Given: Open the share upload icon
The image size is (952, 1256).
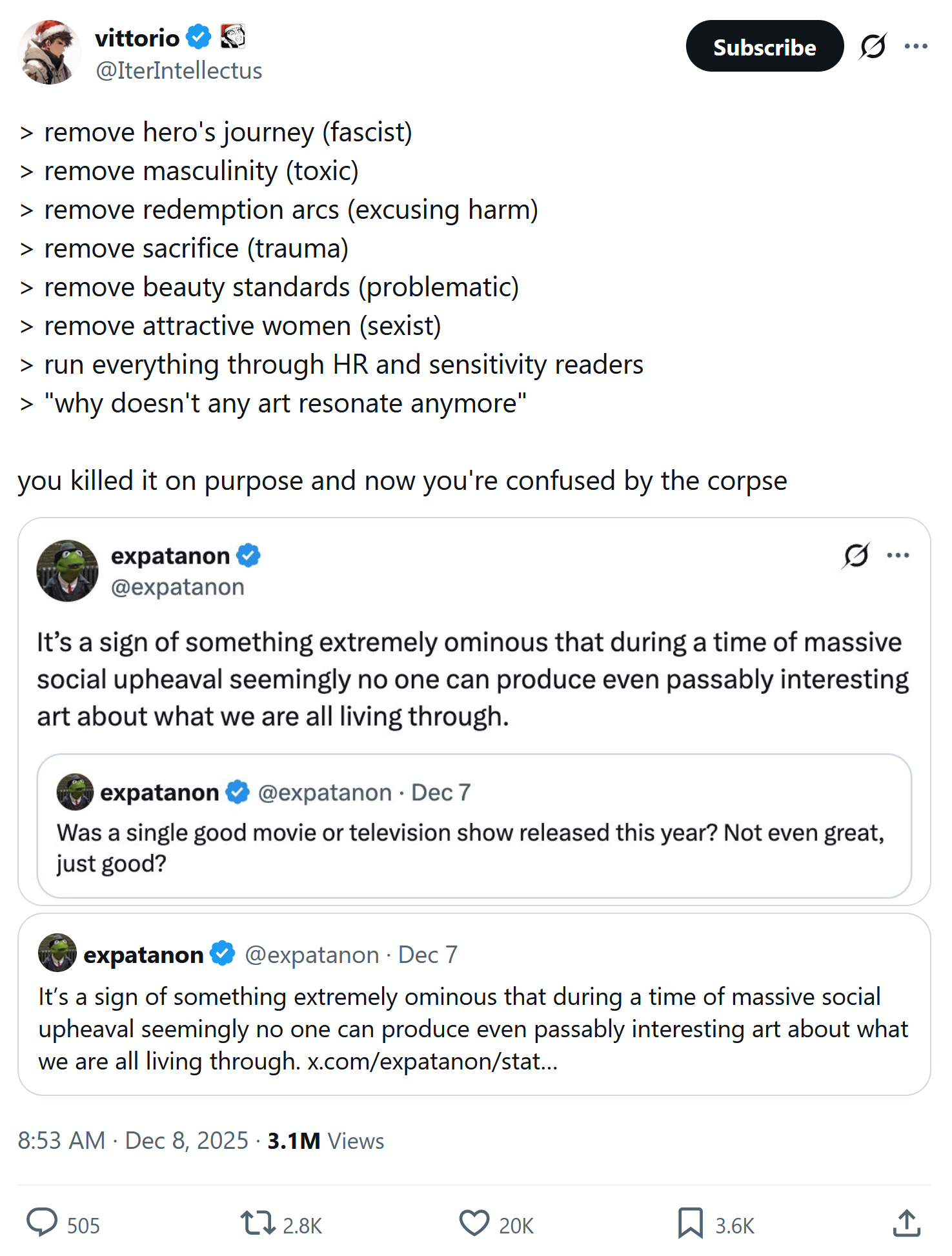Looking at the screenshot, I should tap(906, 1223).
